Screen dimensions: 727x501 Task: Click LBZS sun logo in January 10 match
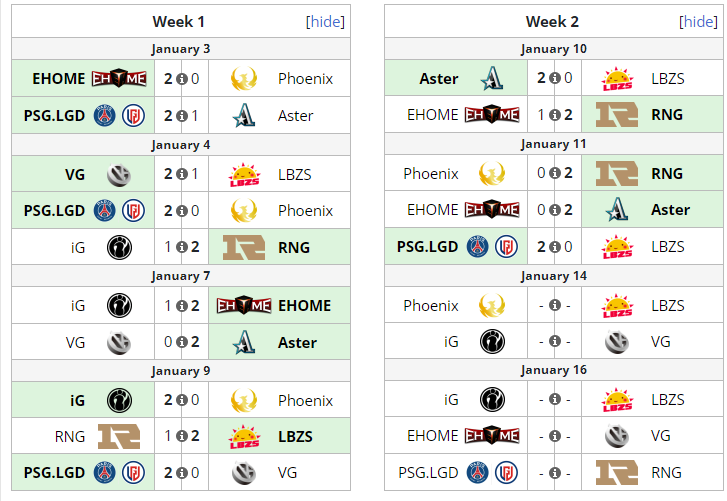(617, 78)
